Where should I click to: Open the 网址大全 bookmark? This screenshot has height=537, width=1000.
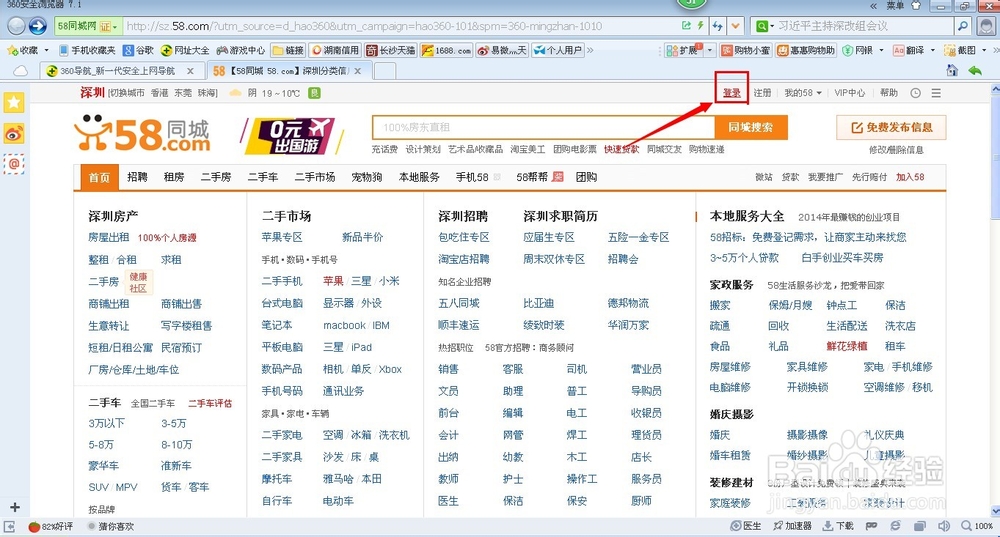click(x=185, y=50)
